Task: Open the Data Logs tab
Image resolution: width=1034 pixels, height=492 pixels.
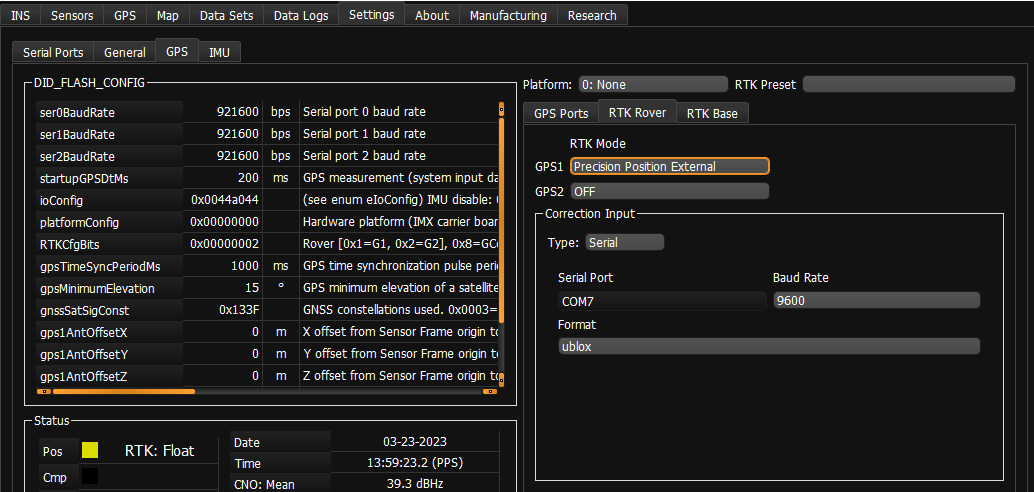Action: 301,15
